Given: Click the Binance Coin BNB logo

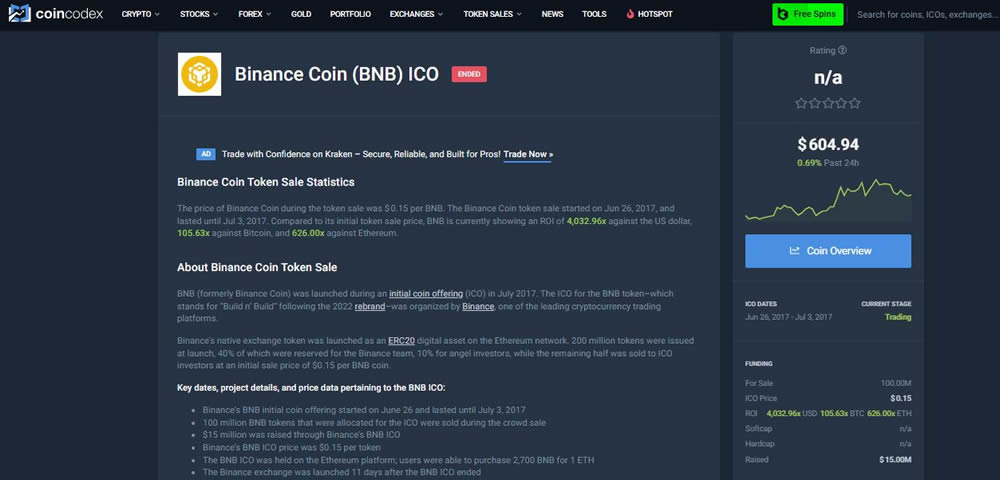Looking at the screenshot, I should 199,75.
